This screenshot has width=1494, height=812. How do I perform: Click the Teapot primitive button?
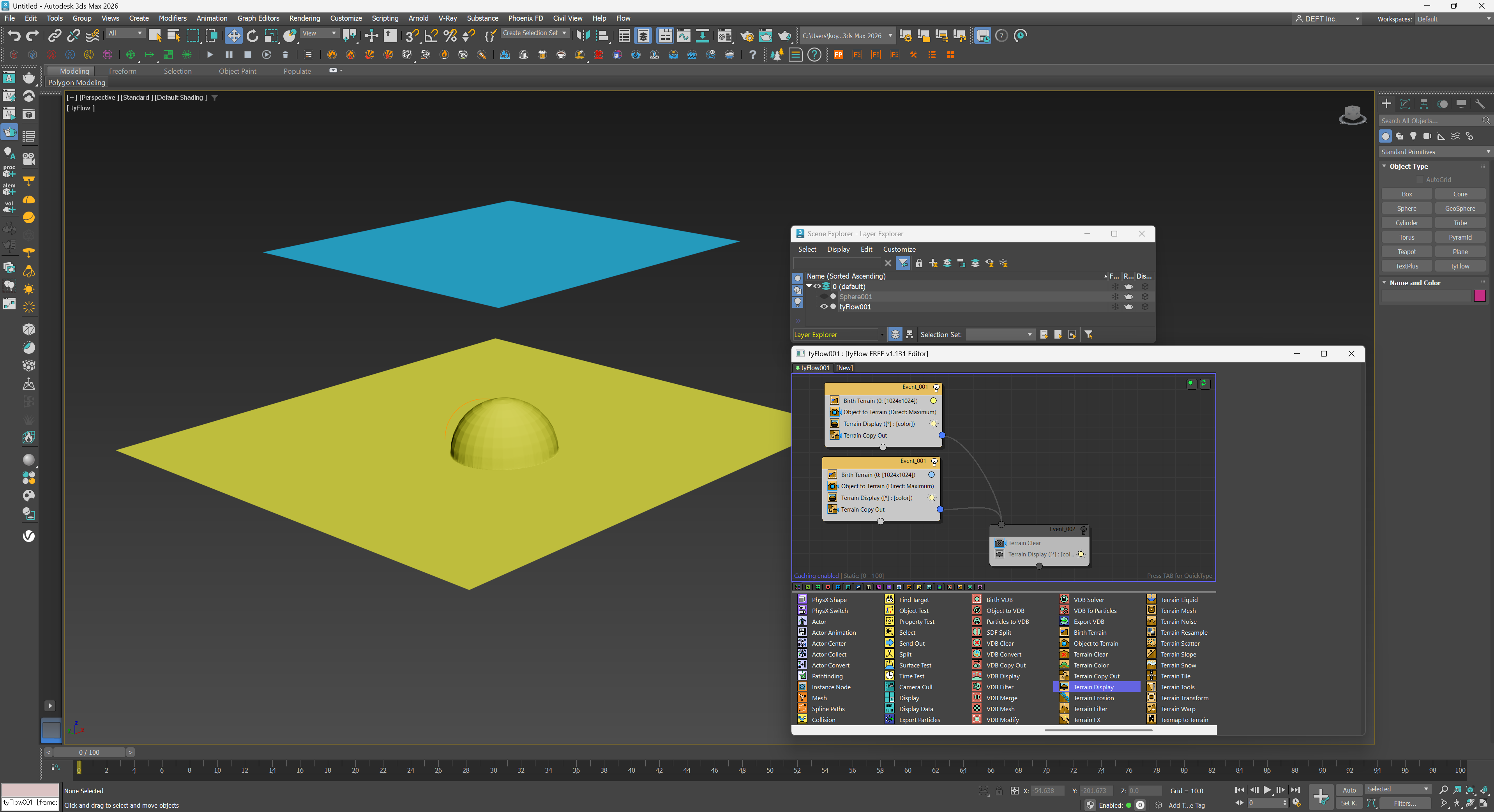tap(1406, 252)
